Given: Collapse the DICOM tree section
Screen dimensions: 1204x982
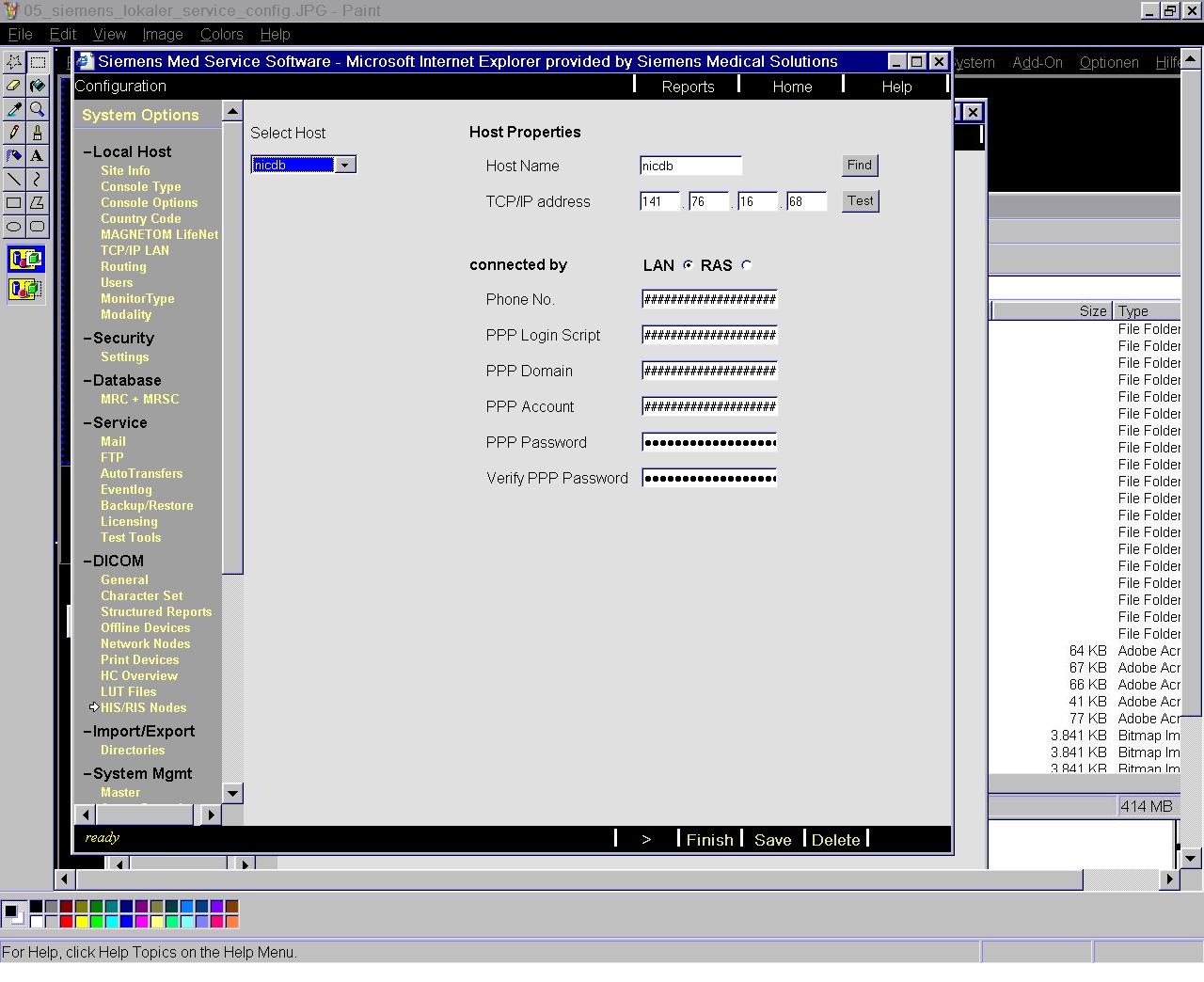Looking at the screenshot, I should click(87, 562).
